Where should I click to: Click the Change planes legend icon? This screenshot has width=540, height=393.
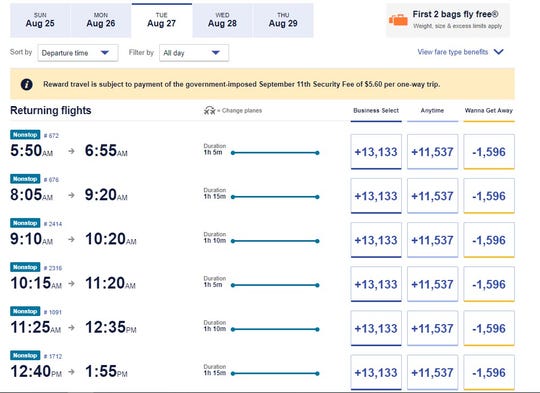pos(209,111)
